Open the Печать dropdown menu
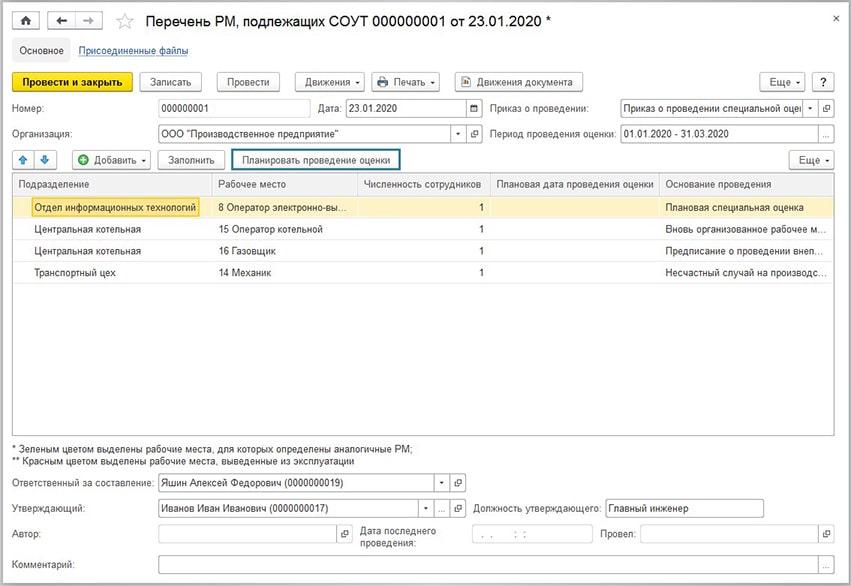This screenshot has width=851, height=586. tap(405, 82)
